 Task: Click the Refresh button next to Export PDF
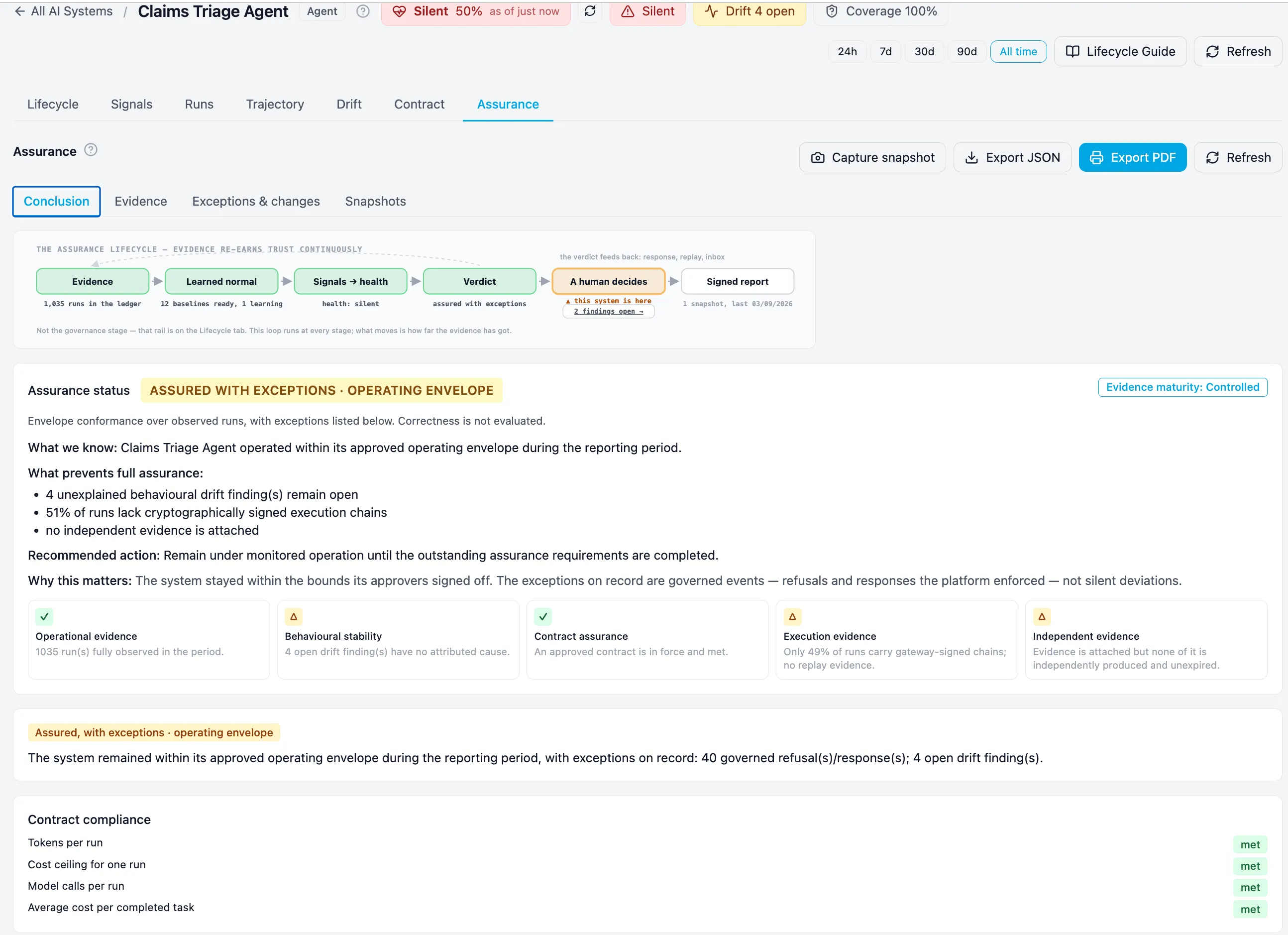pyautogui.click(x=1237, y=157)
